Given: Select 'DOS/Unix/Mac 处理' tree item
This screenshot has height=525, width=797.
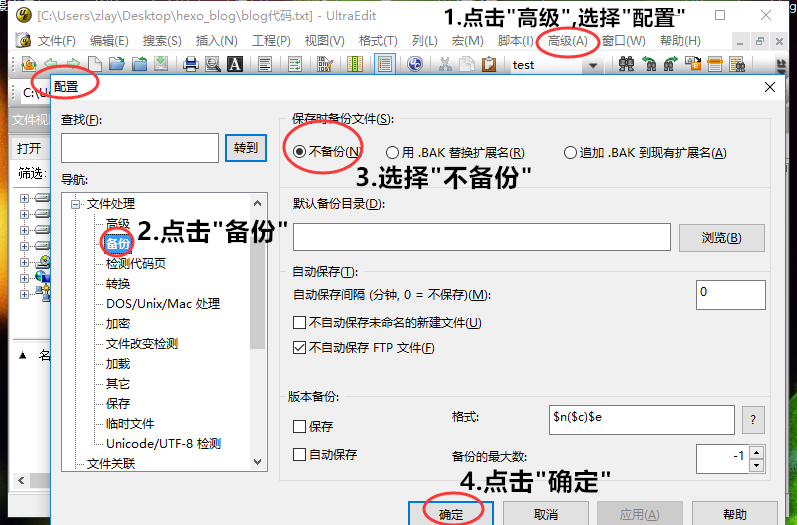Looking at the screenshot, I should pos(163,303).
